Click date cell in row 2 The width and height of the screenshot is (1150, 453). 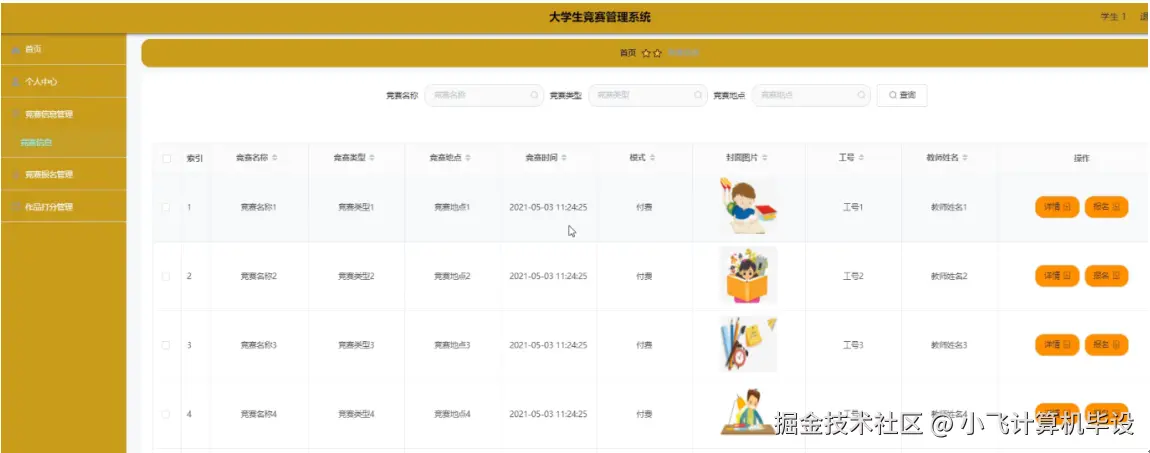pyautogui.click(x=548, y=276)
